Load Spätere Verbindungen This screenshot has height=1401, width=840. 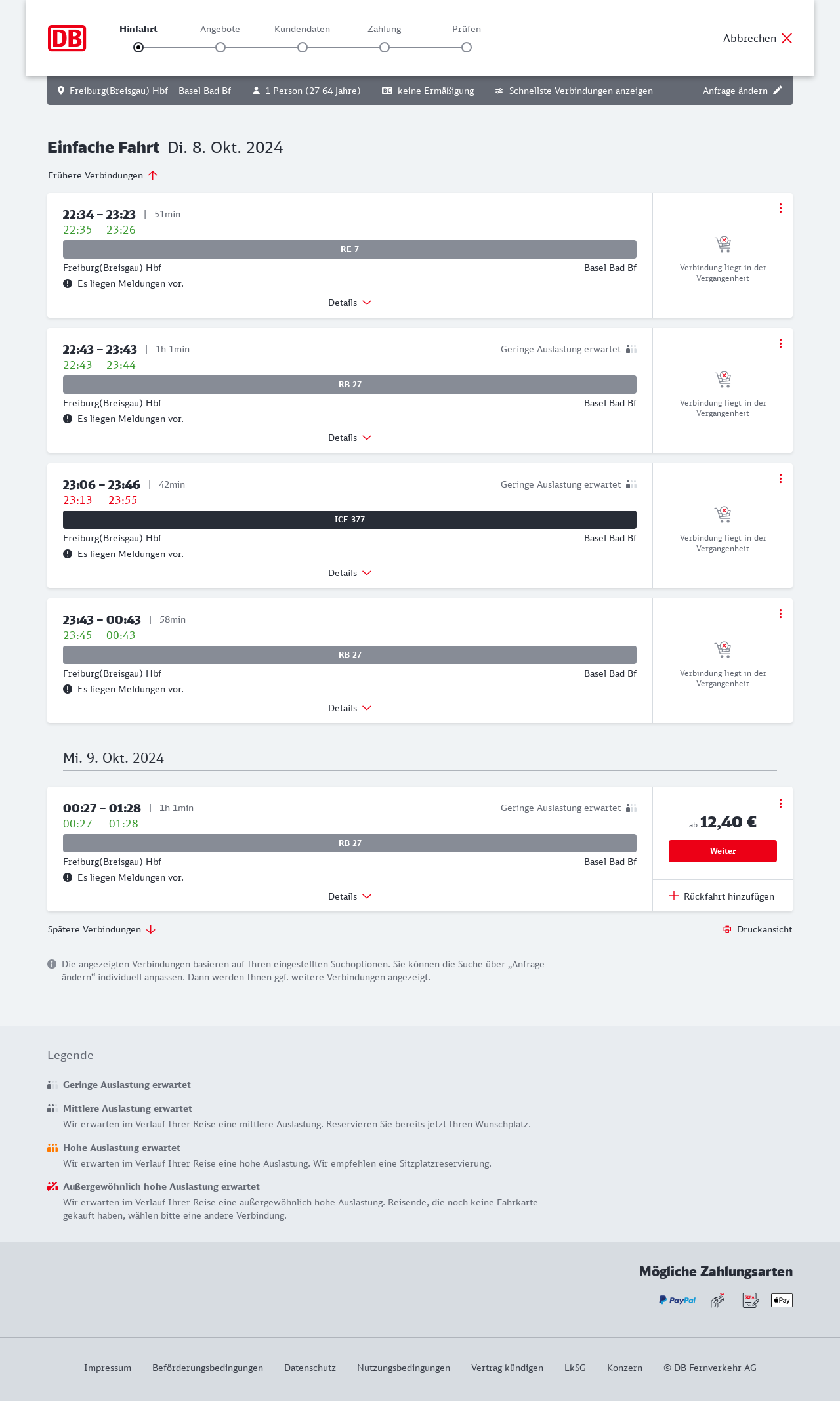pos(102,929)
